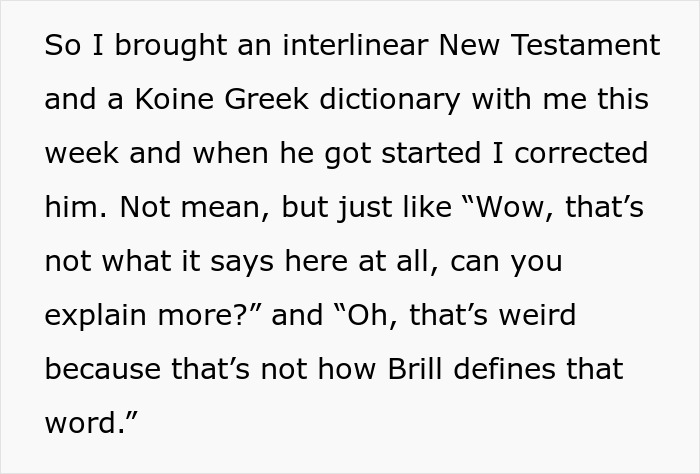Viewport: 700px width, 474px height.
Task: Click the word "started" in the text
Action: coord(431,153)
